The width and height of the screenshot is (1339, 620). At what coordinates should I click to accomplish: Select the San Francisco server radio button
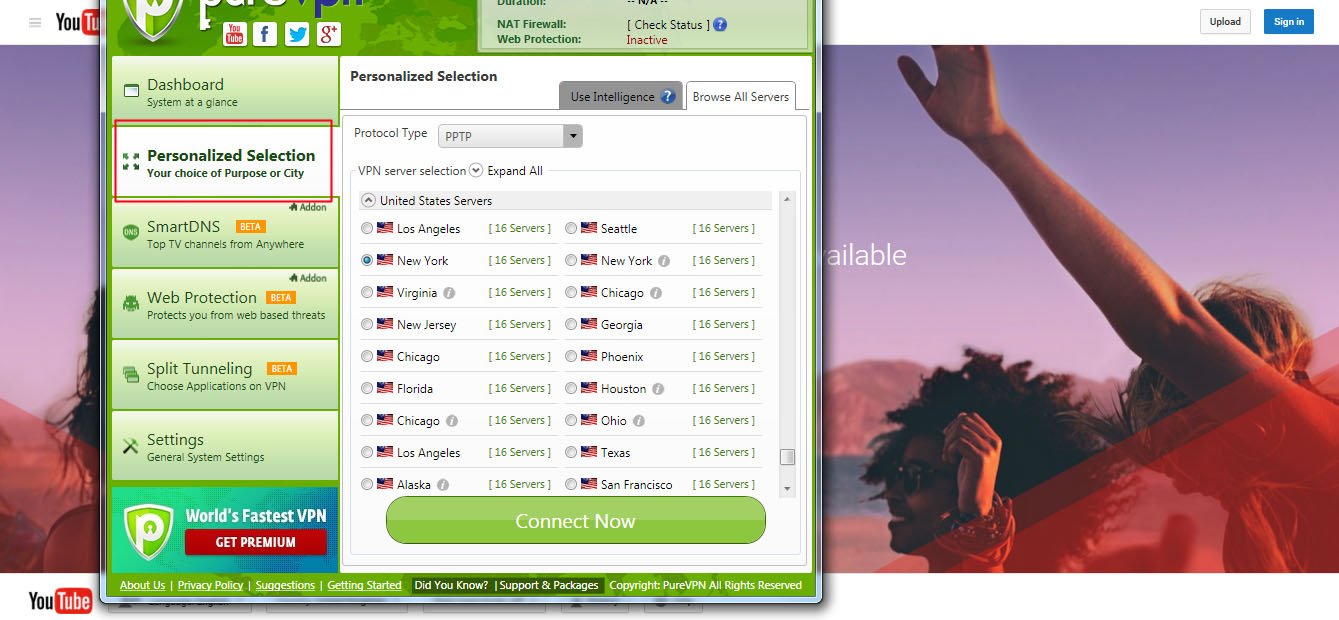click(571, 484)
